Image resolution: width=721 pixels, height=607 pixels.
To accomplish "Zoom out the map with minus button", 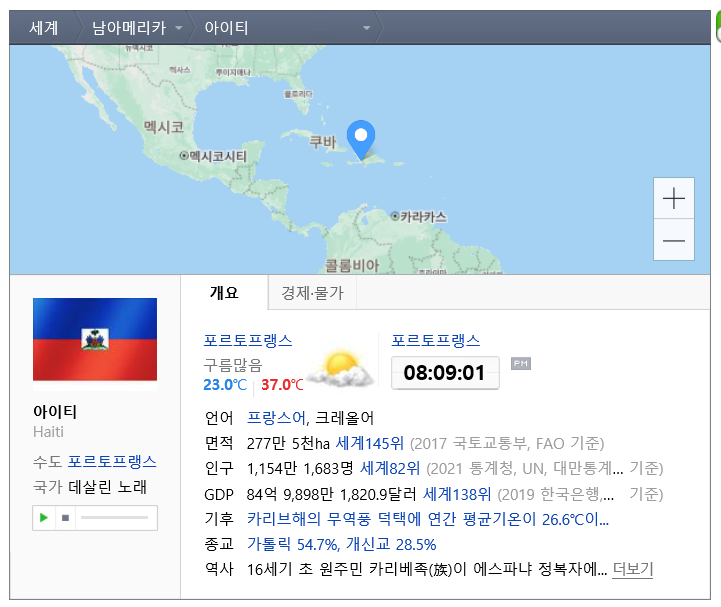I will pyautogui.click(x=674, y=240).
